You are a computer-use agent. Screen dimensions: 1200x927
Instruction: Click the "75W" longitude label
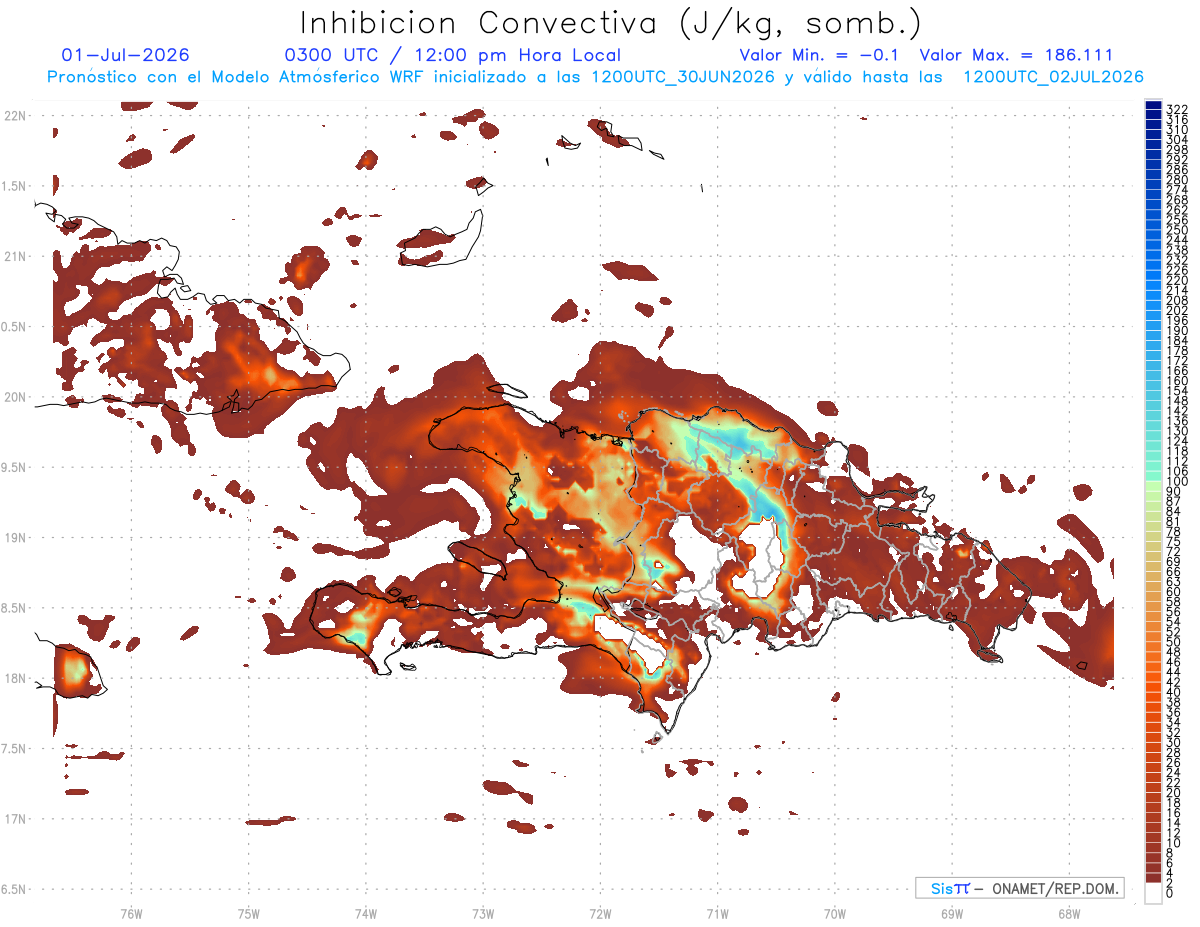pyautogui.click(x=249, y=912)
